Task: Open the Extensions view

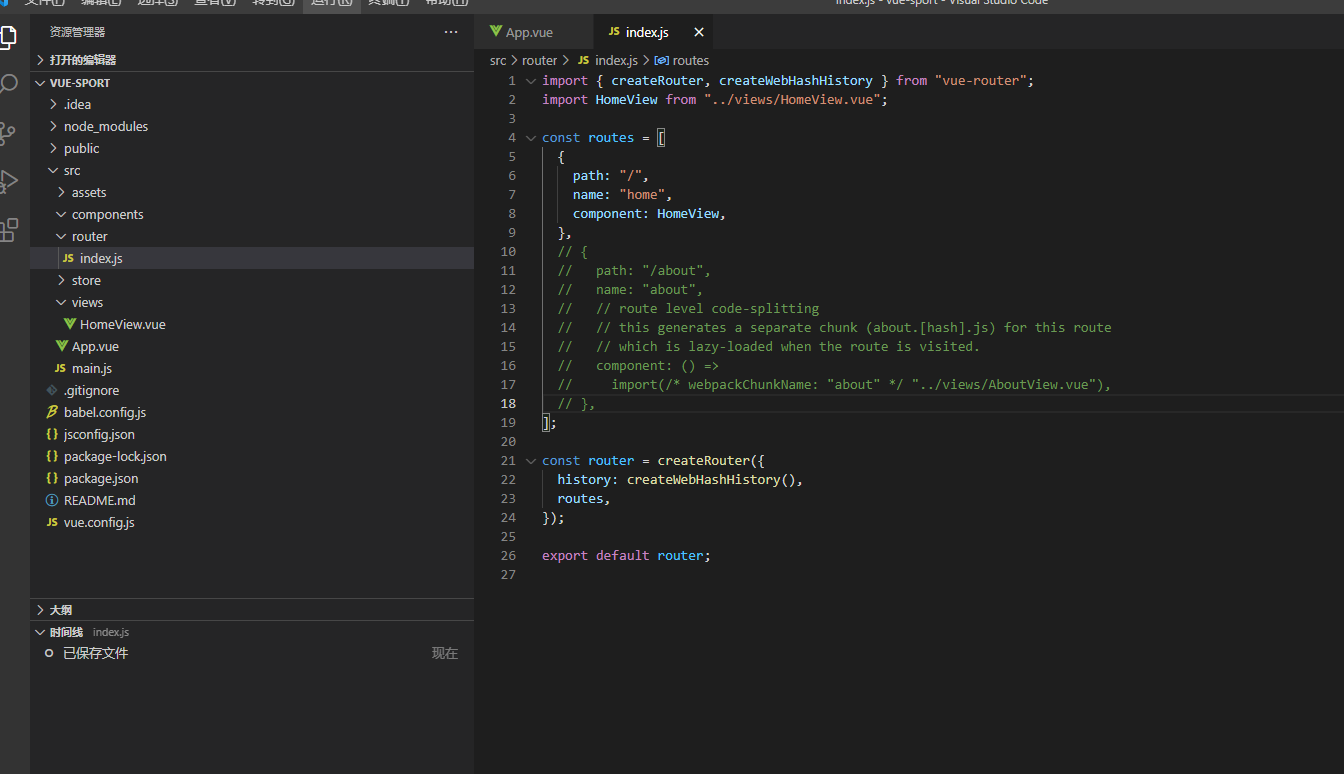Action: point(8,229)
